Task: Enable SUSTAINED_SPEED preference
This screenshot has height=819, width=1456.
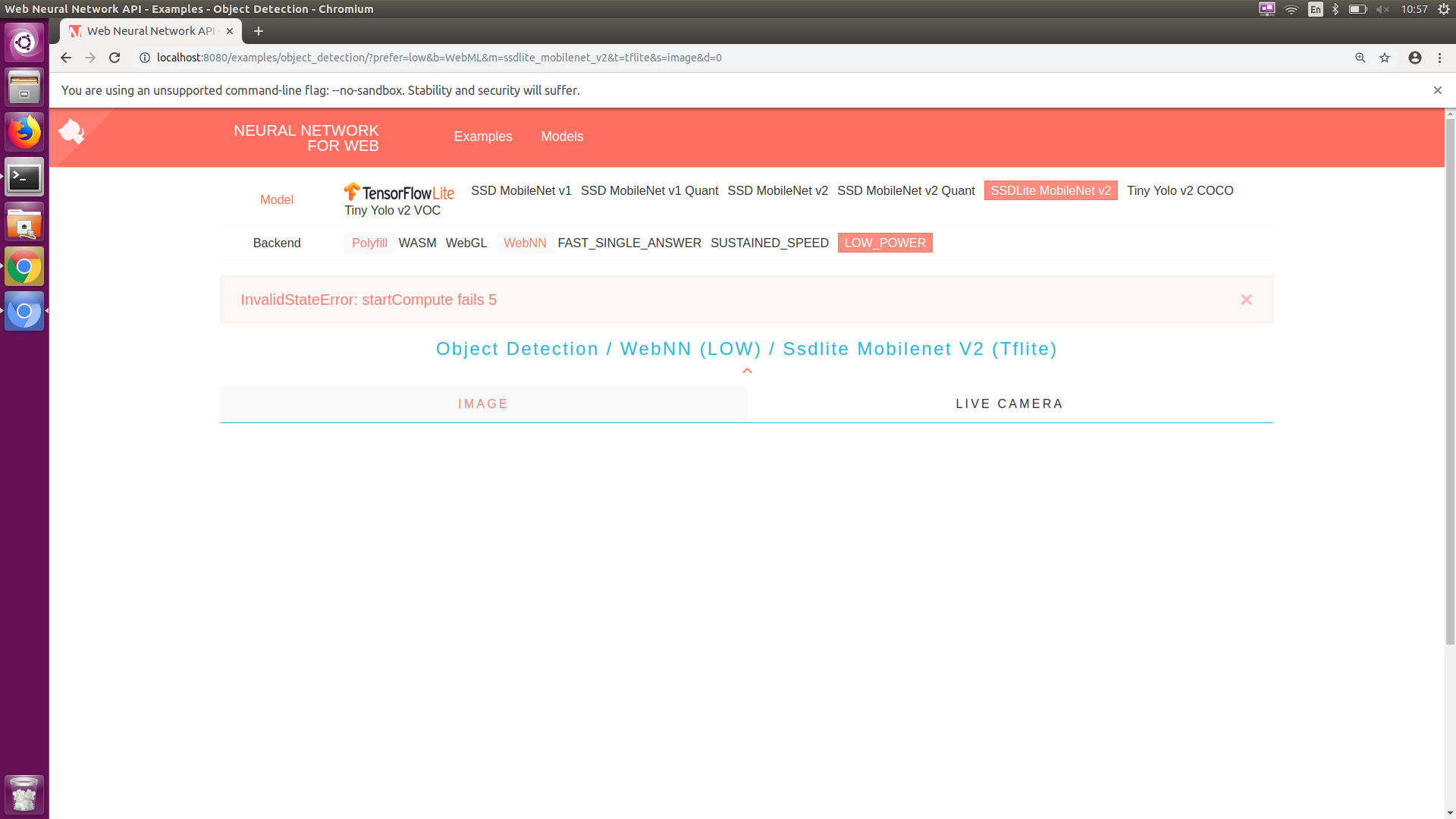Action: [770, 243]
